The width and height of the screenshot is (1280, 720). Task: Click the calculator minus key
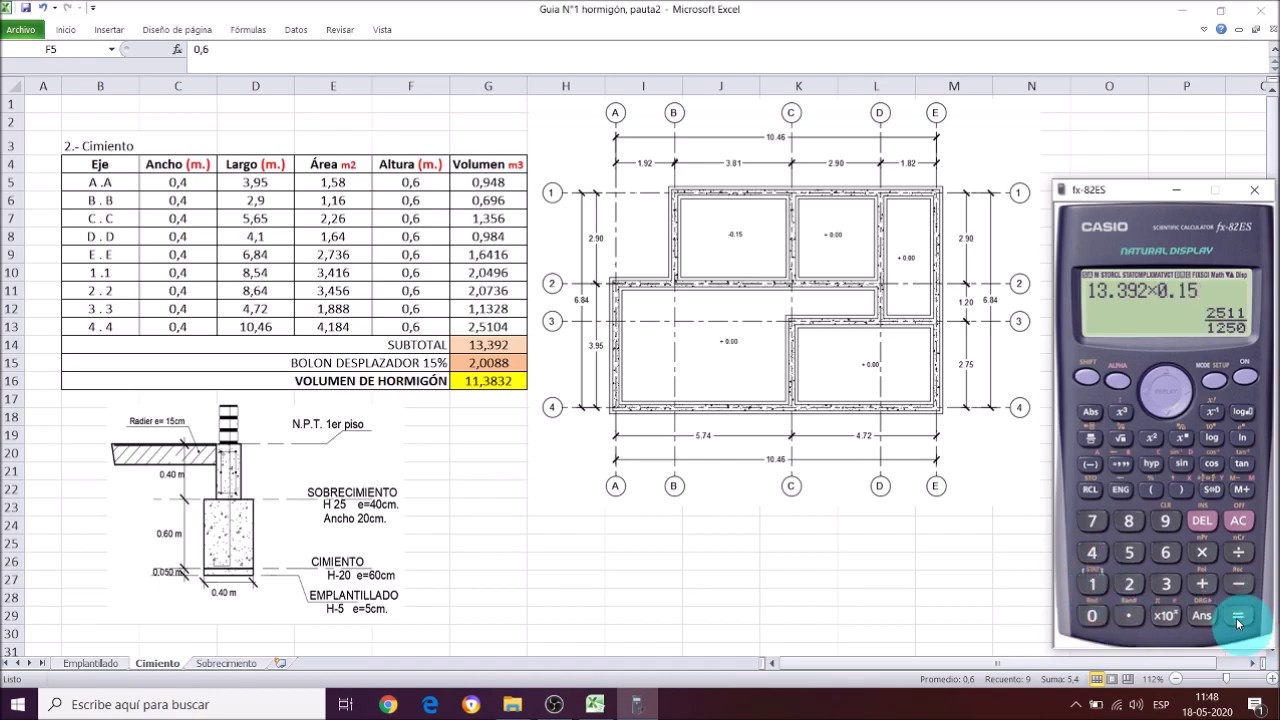pyautogui.click(x=1239, y=584)
